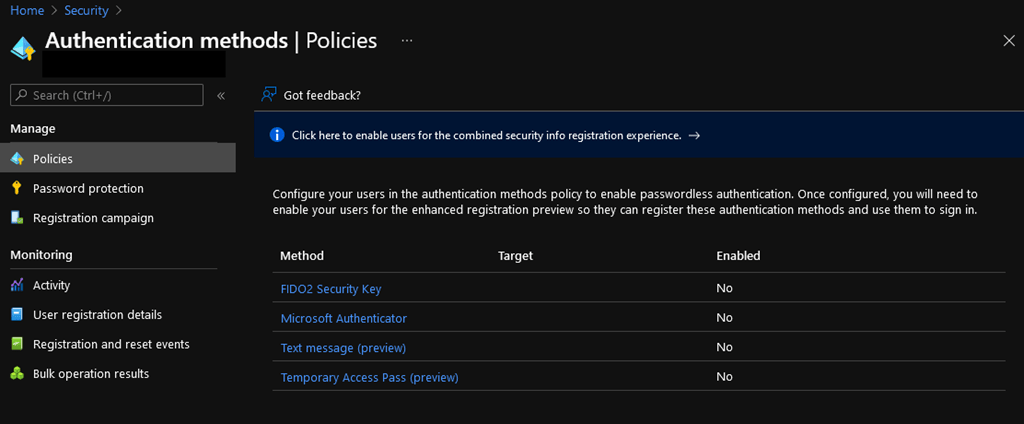Viewport: 1024px width, 424px height.
Task: Close the Authentication methods pane
Action: click(1008, 40)
